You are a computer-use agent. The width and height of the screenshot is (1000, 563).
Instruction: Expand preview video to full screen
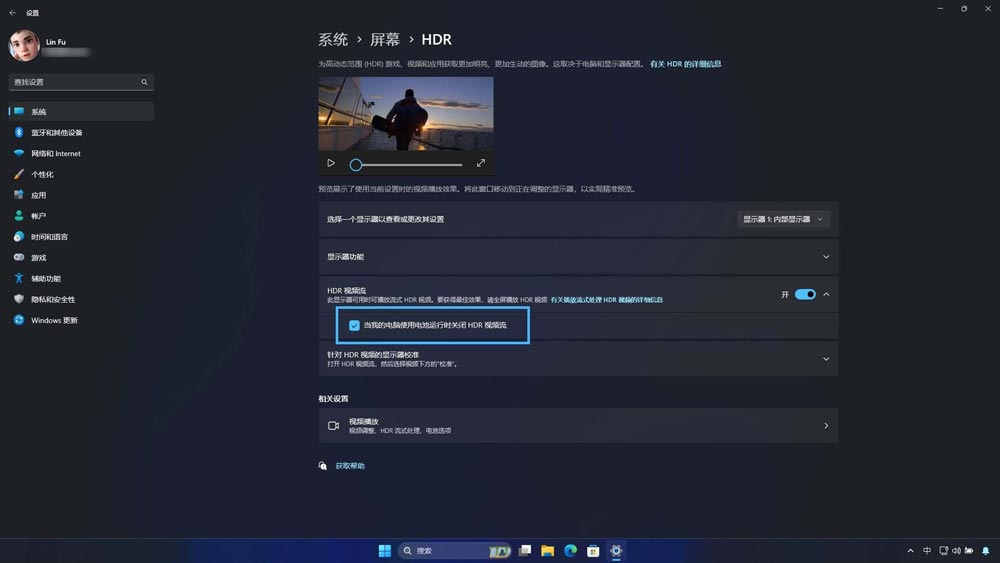point(481,163)
